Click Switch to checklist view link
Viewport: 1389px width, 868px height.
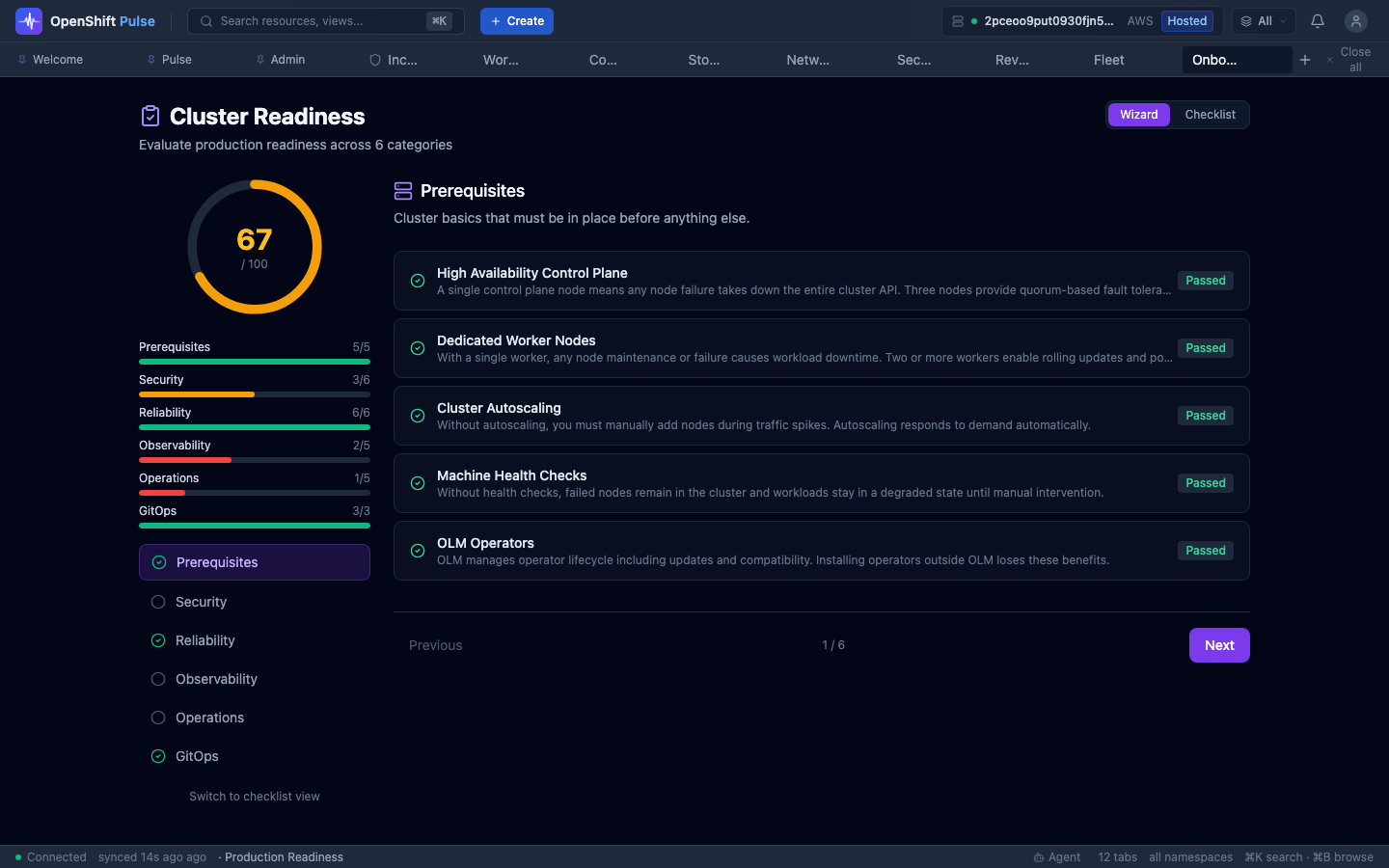click(255, 797)
